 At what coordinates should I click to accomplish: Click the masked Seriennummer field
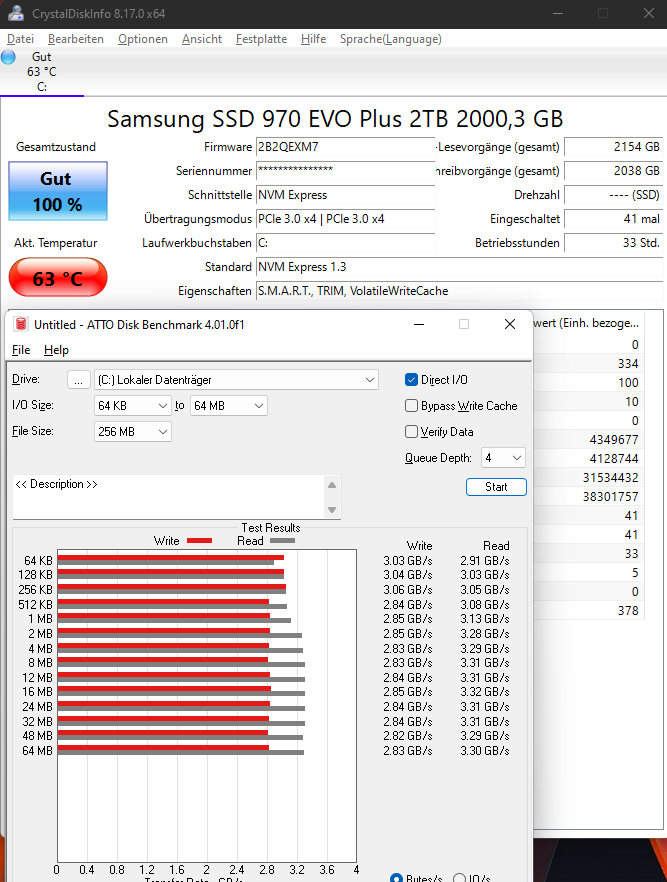(345, 171)
